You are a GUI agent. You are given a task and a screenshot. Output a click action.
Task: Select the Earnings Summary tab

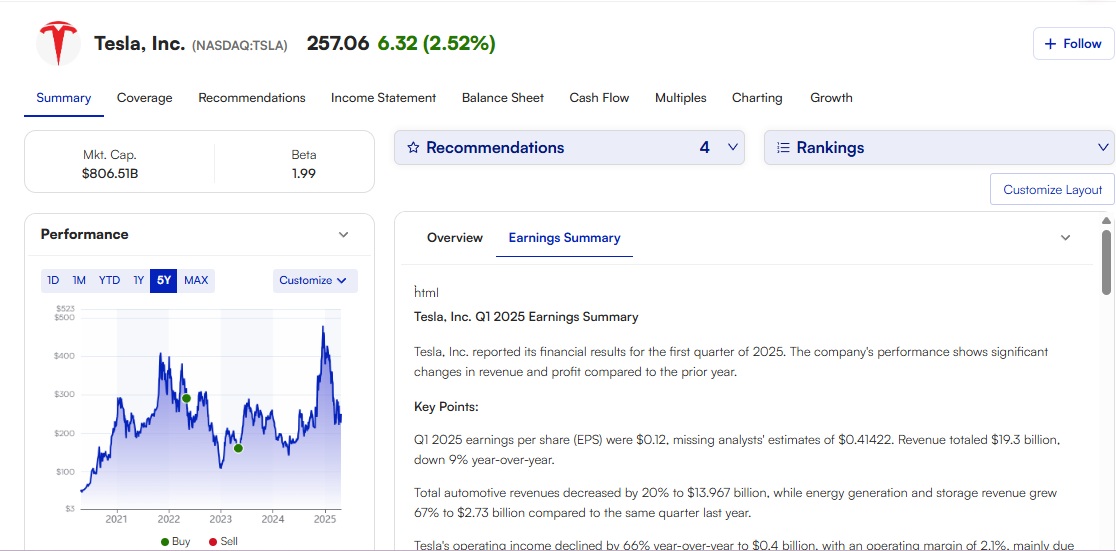564,238
